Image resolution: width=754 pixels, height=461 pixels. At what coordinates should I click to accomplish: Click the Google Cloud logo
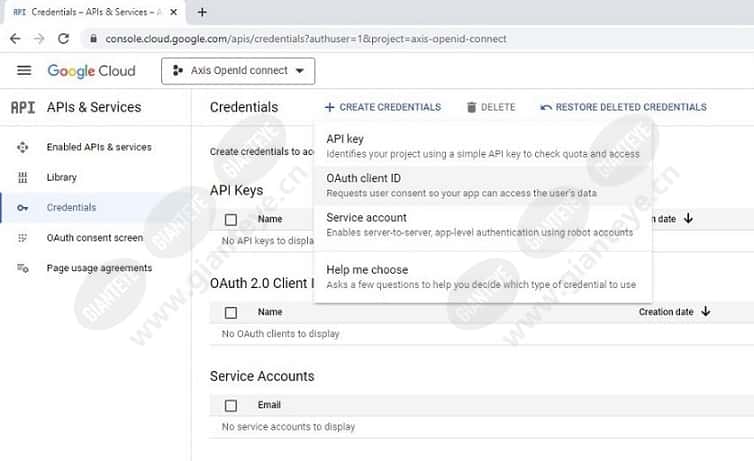pyautogui.click(x=91, y=71)
